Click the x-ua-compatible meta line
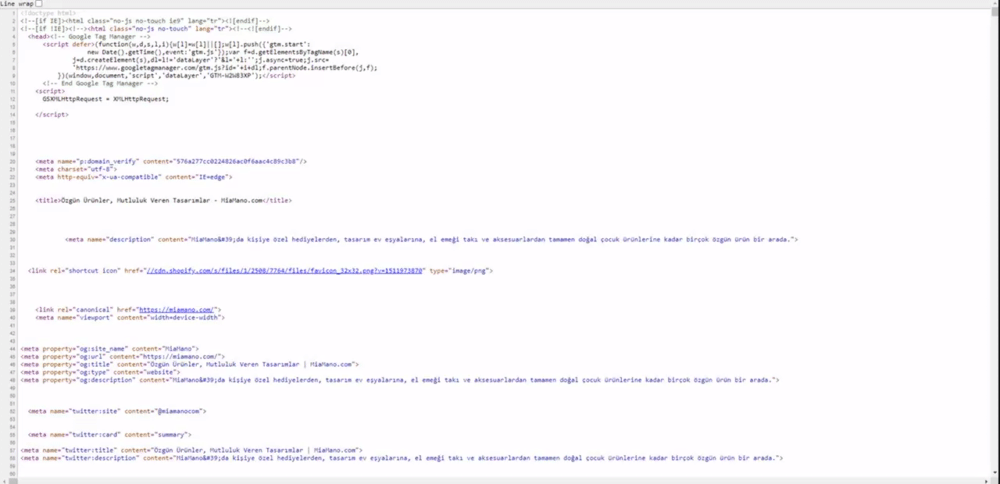 (134, 177)
